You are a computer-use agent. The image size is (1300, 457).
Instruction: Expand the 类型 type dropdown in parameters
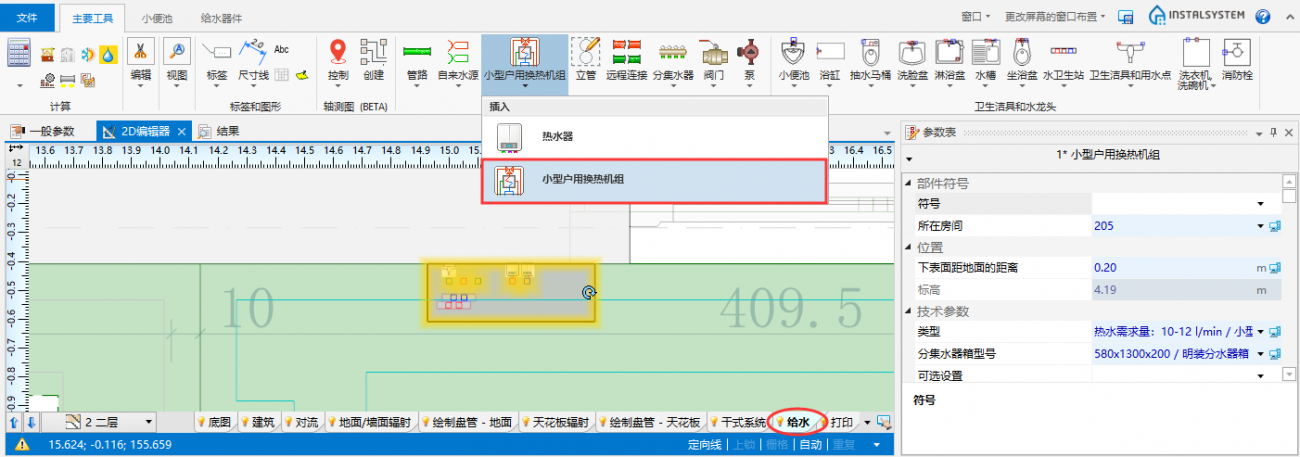1261,331
